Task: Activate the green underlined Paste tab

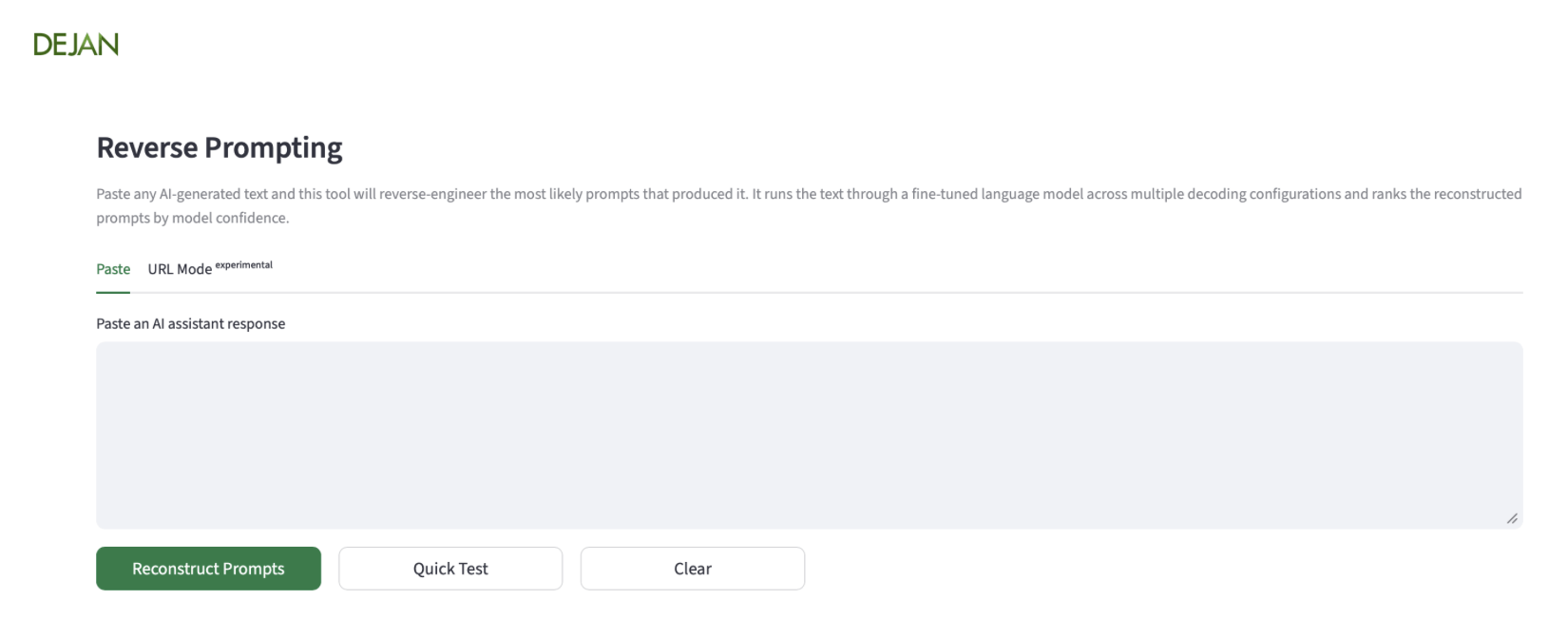Action: pos(113,269)
